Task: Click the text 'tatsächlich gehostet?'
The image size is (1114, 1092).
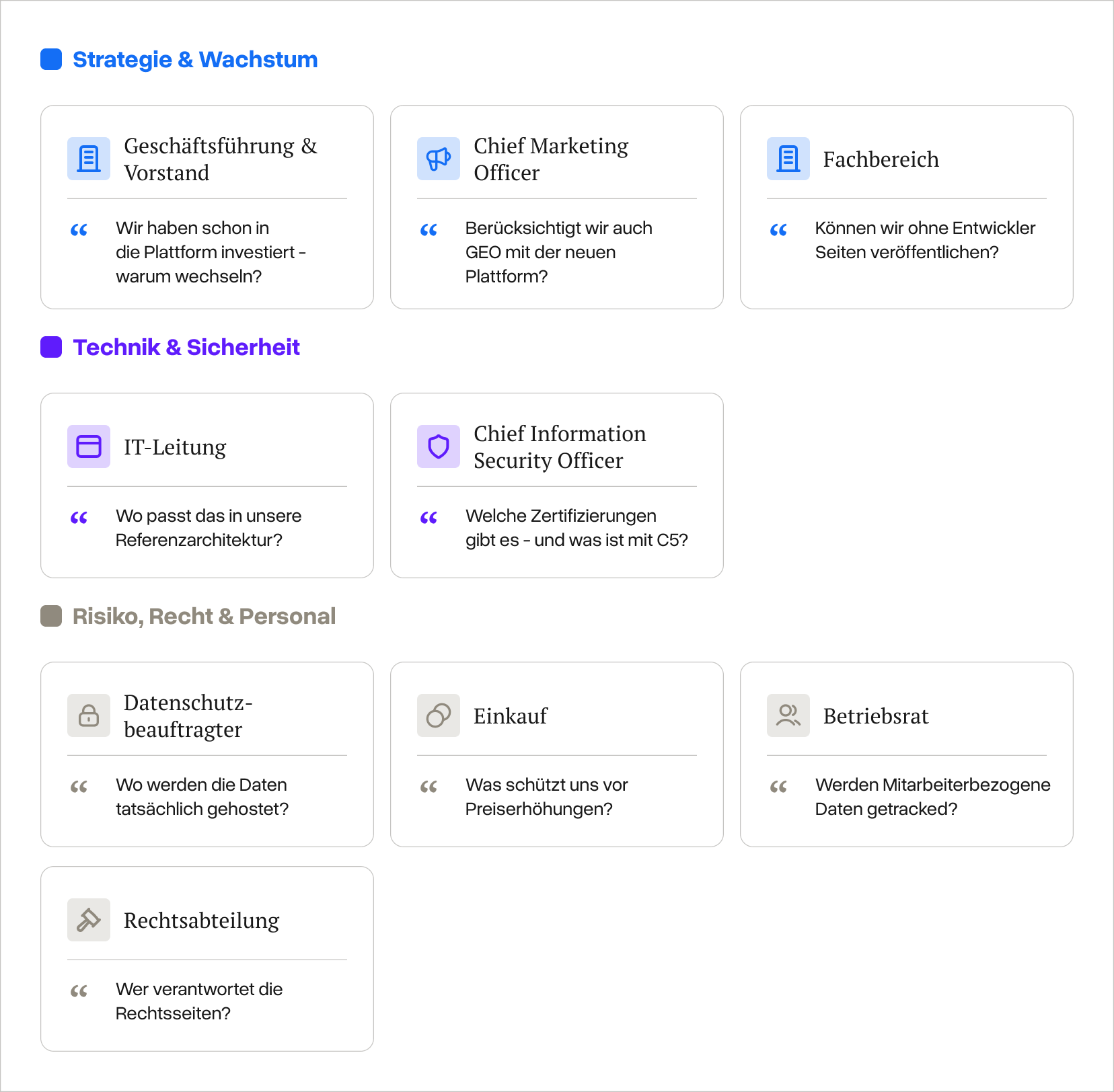Action: tap(202, 809)
